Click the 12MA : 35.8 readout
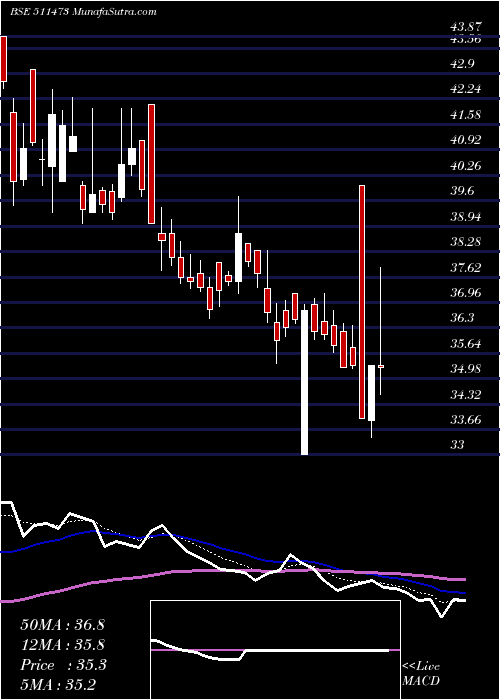The width and height of the screenshot is (500, 700). point(62,645)
